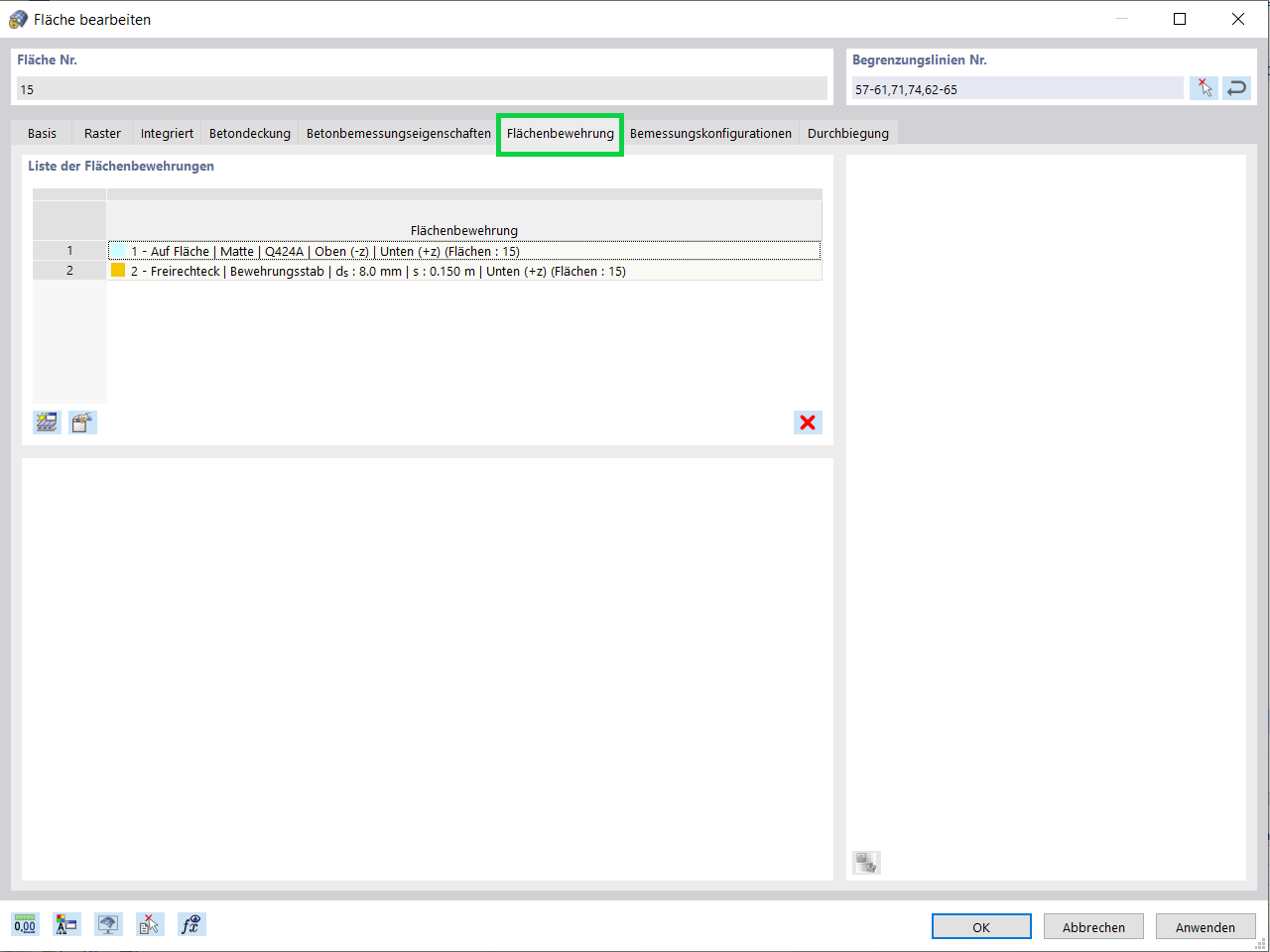Pick boundary lines graphically in model
The width and height of the screenshot is (1270, 952).
1204,88
